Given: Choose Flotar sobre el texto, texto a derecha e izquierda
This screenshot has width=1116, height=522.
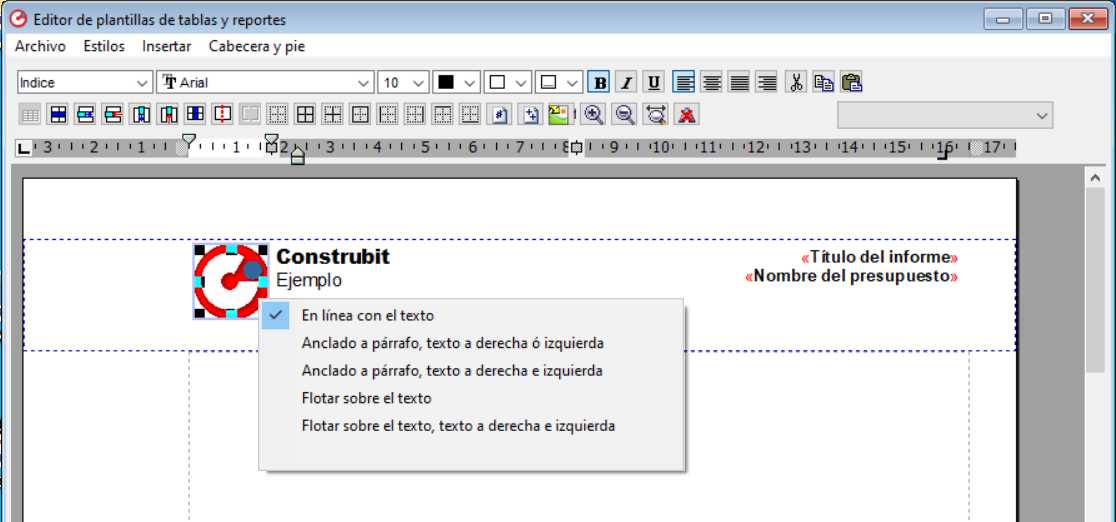Looking at the screenshot, I should [x=471, y=427].
